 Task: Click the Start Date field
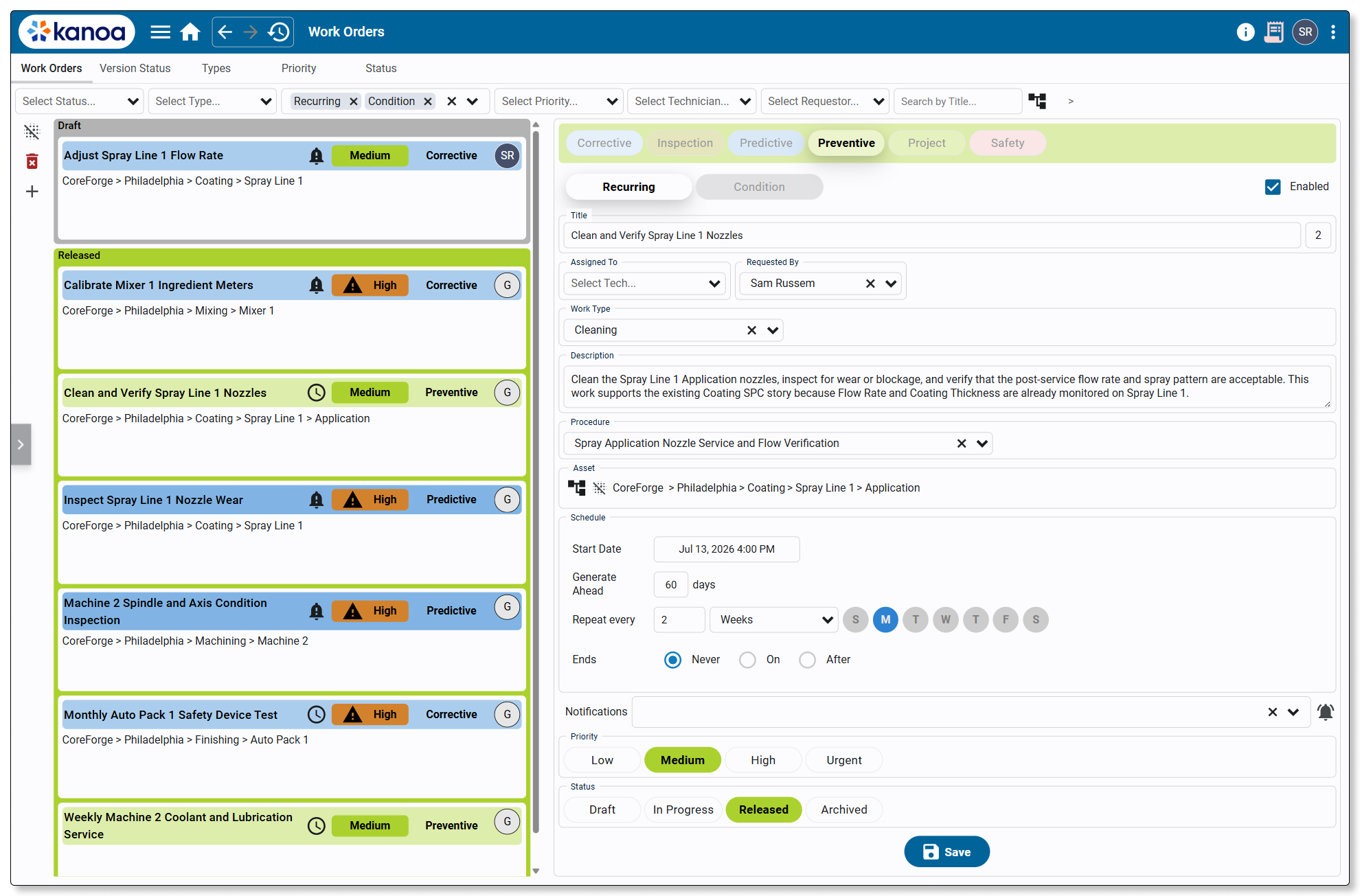pos(727,550)
